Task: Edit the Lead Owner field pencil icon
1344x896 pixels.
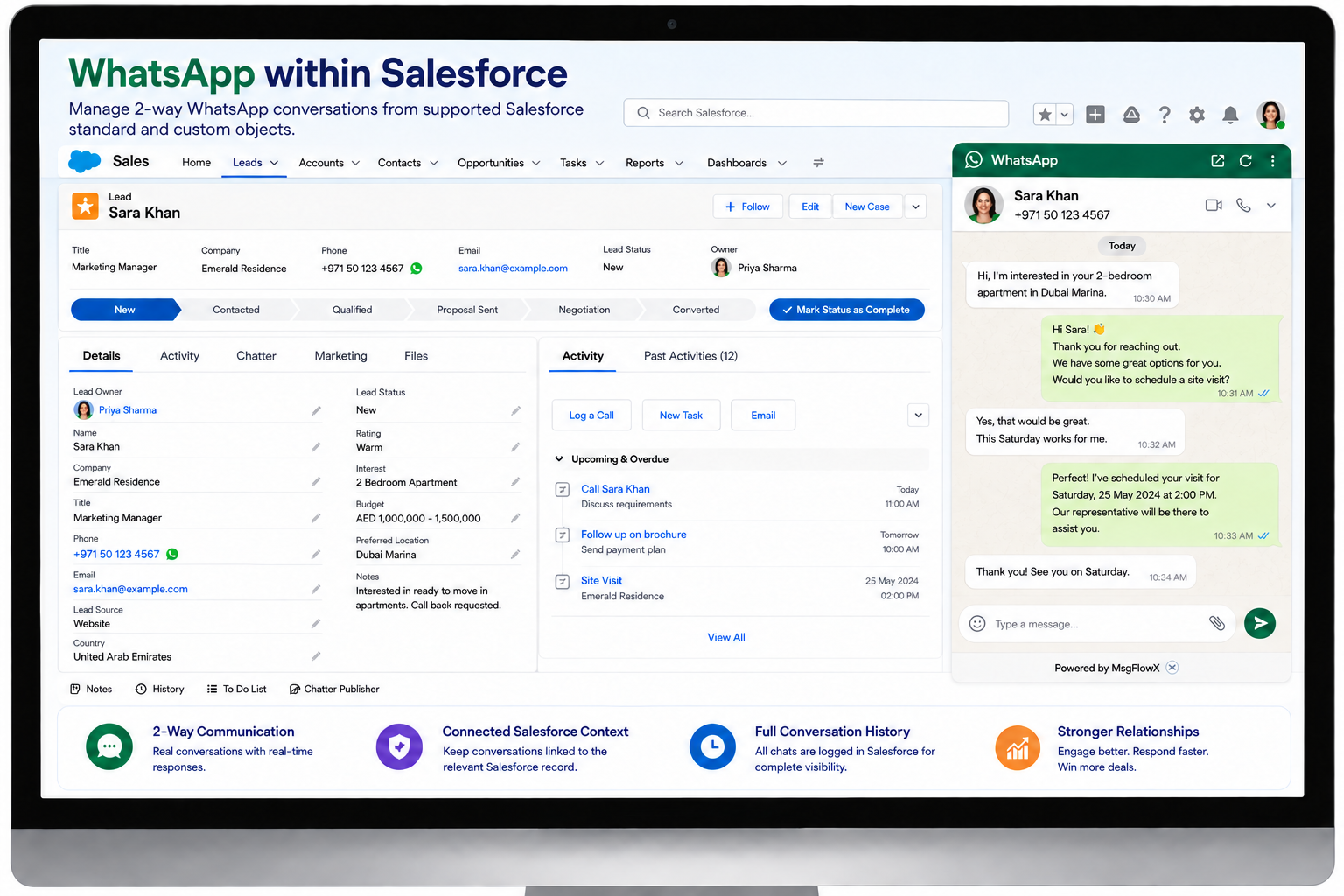Action: tap(316, 410)
